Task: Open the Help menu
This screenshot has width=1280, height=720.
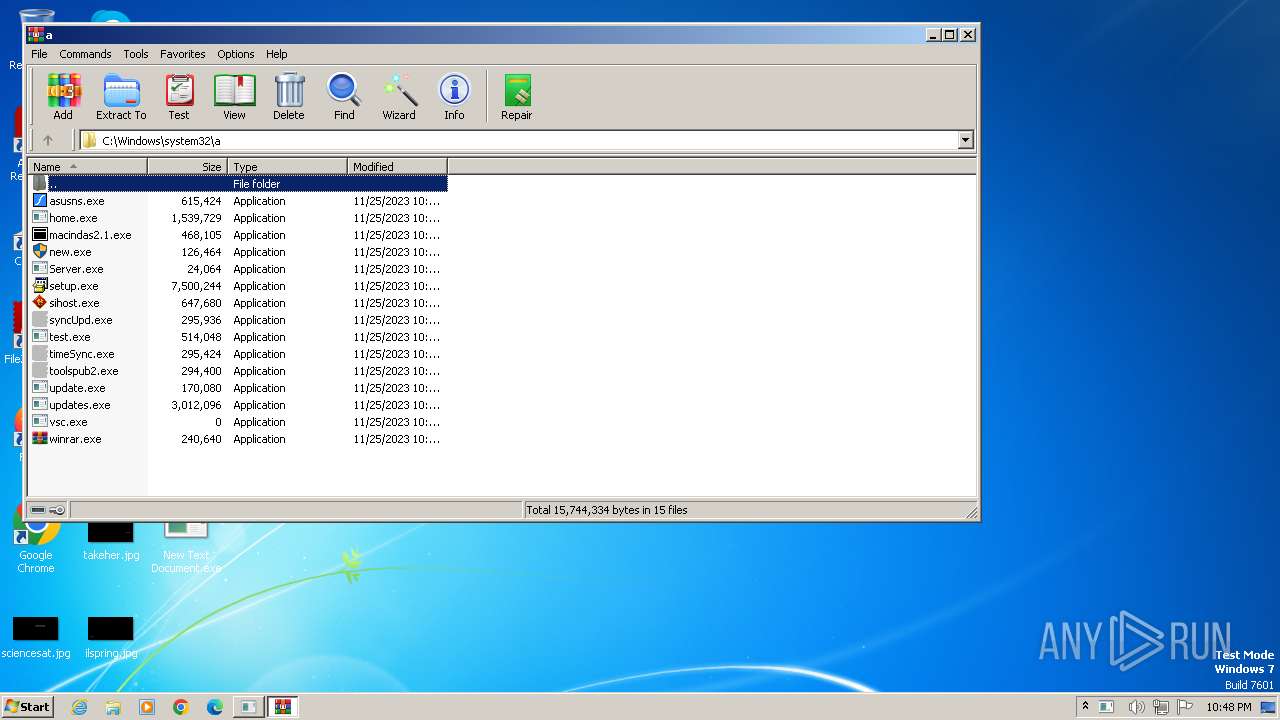Action: [x=277, y=54]
